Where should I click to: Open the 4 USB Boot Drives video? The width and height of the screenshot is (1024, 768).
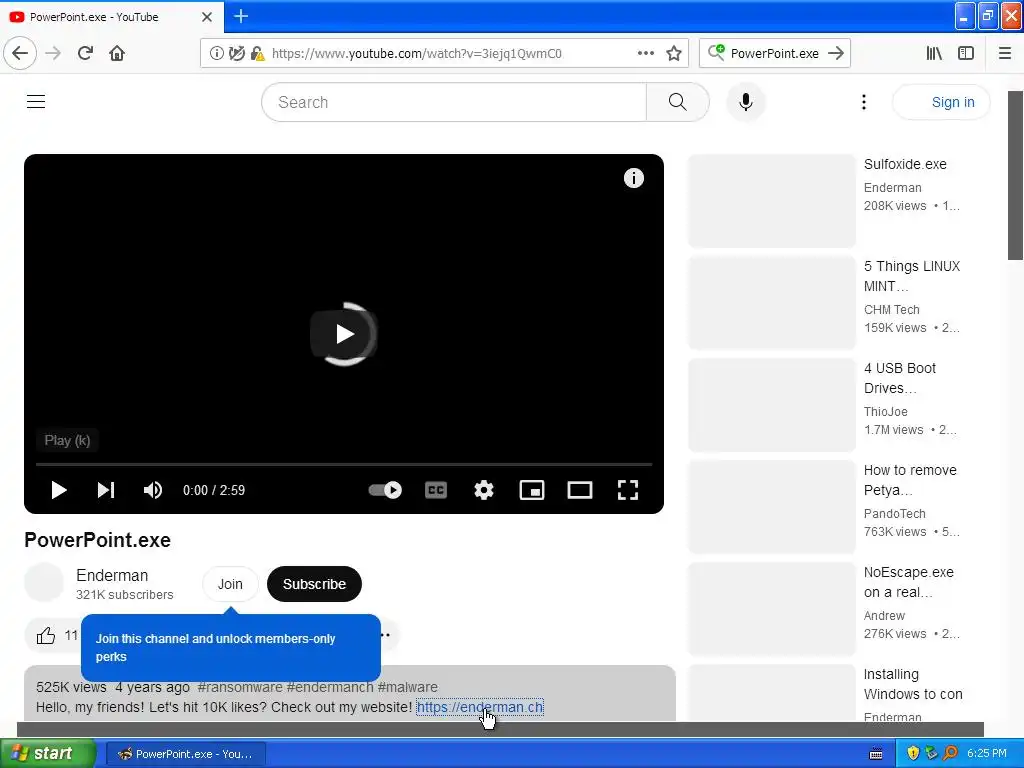(x=900, y=378)
